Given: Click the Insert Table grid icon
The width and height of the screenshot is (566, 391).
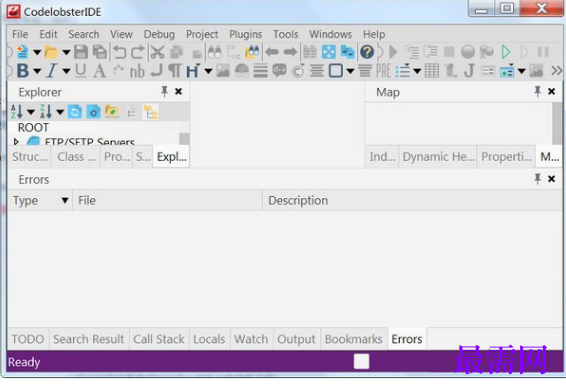Looking at the screenshot, I should tap(432, 71).
